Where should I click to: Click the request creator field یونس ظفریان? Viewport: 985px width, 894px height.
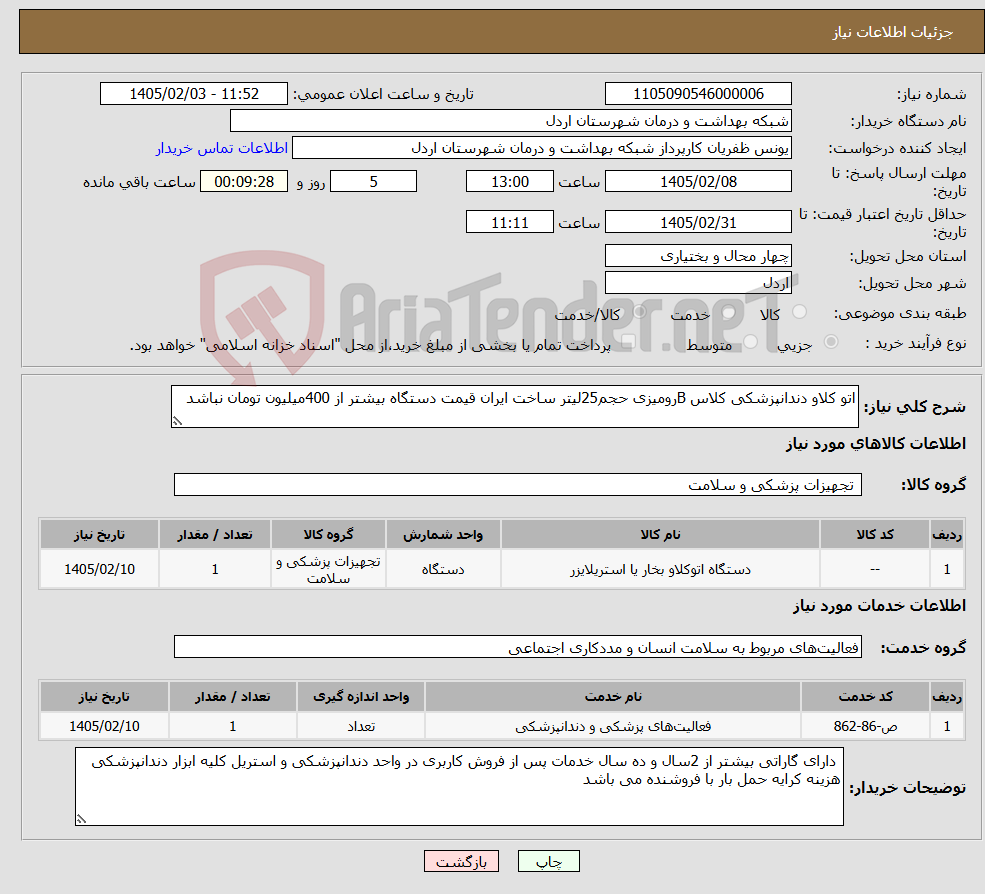[541, 148]
